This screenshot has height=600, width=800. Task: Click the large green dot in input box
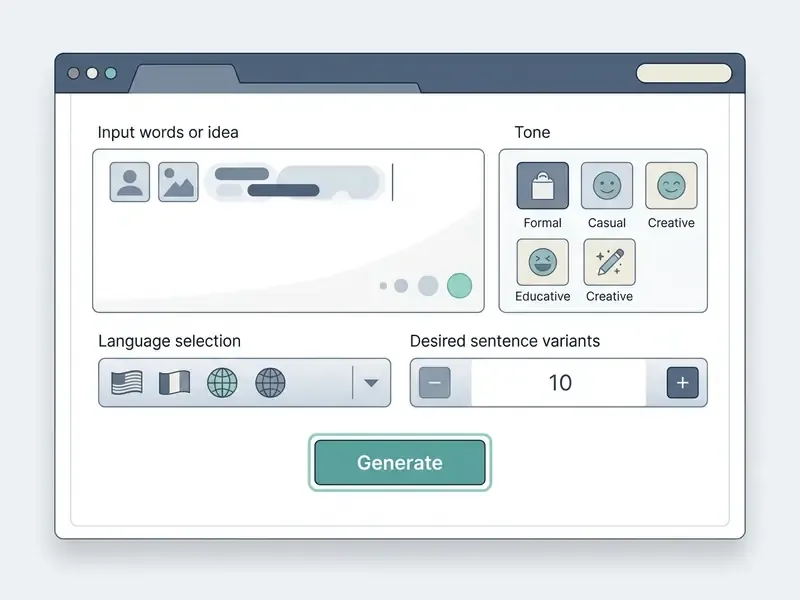[x=459, y=285]
